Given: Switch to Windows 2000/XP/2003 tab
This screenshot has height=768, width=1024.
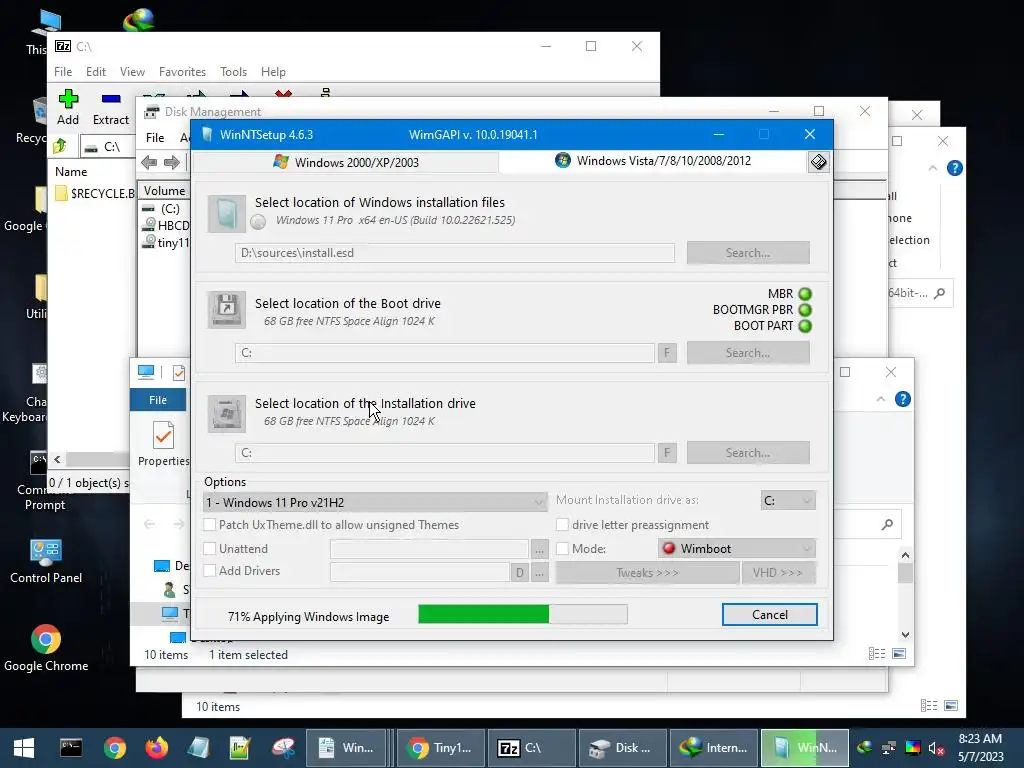Looking at the screenshot, I should pos(346,163).
